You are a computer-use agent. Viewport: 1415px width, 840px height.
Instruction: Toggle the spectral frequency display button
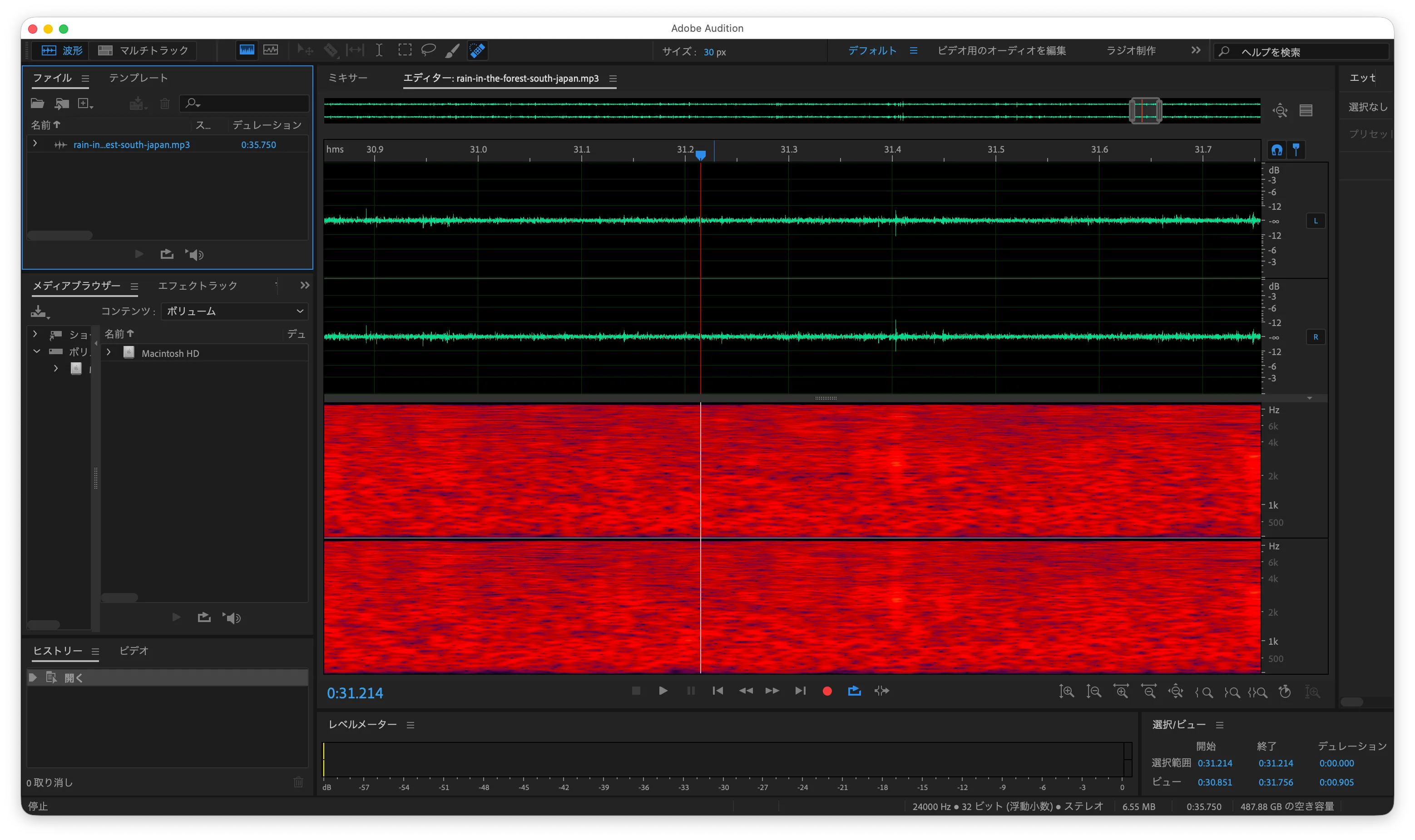point(247,50)
